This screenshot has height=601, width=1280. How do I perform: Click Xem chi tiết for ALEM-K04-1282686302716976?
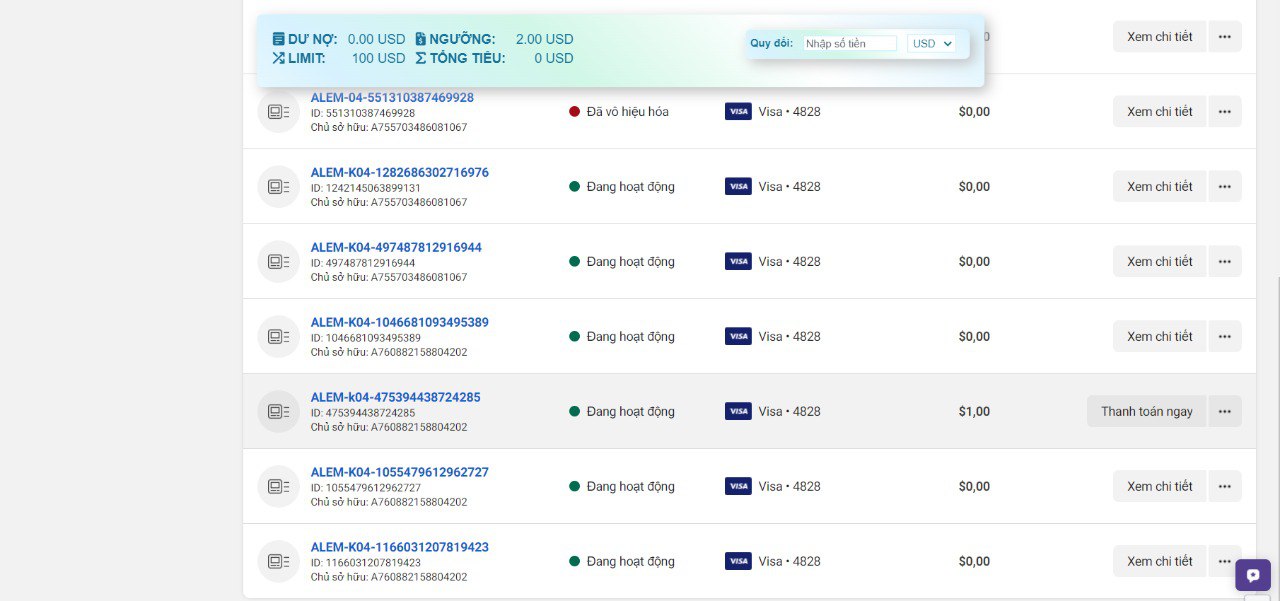(1160, 186)
